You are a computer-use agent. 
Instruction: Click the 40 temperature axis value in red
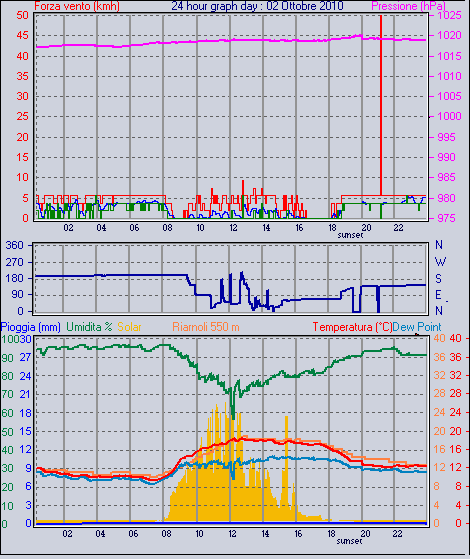click(456, 338)
